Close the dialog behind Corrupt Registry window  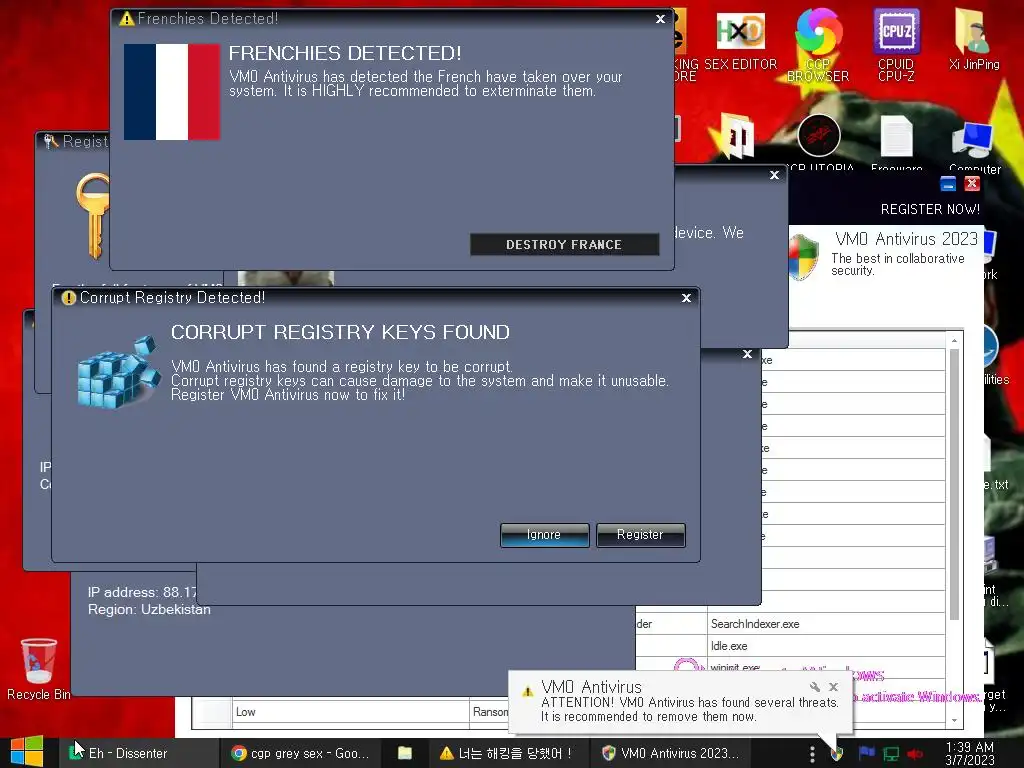click(x=747, y=354)
